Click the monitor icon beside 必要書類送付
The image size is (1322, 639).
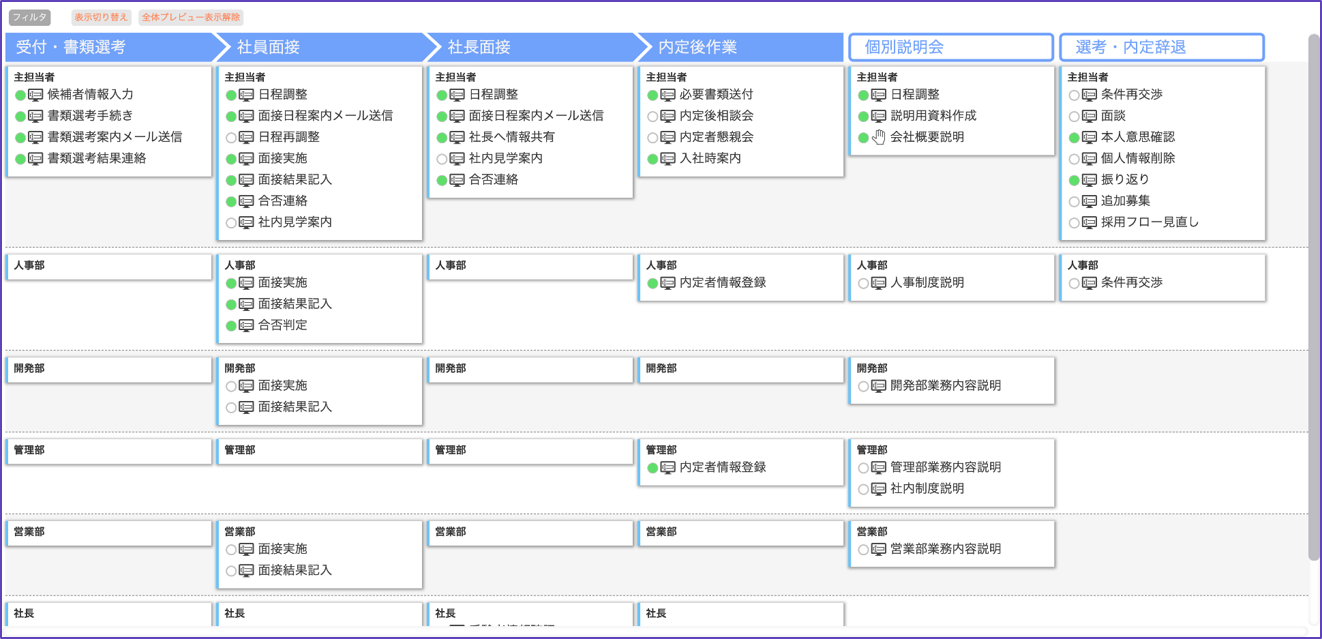pyautogui.click(x=668, y=95)
